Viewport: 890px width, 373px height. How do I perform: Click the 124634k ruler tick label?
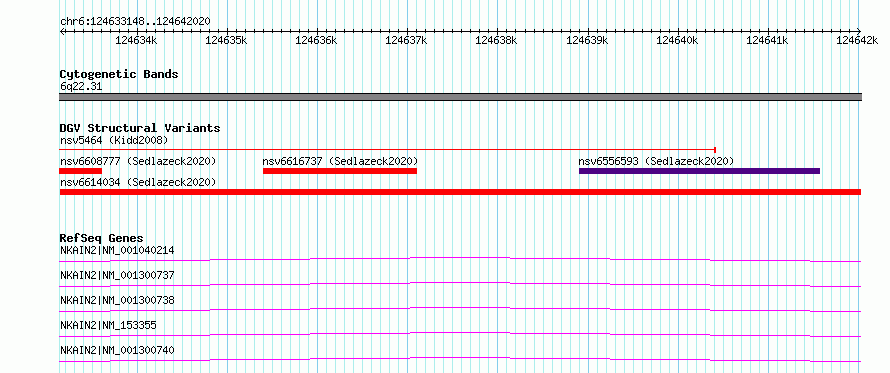pyautogui.click(x=136, y=40)
